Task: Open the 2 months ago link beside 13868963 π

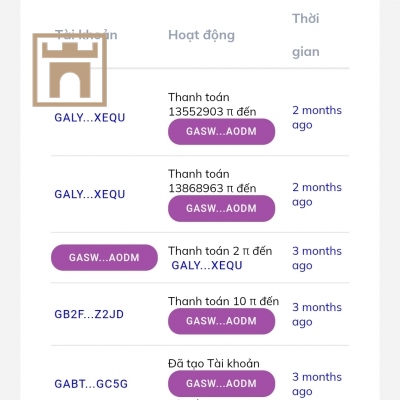Action: point(317,194)
